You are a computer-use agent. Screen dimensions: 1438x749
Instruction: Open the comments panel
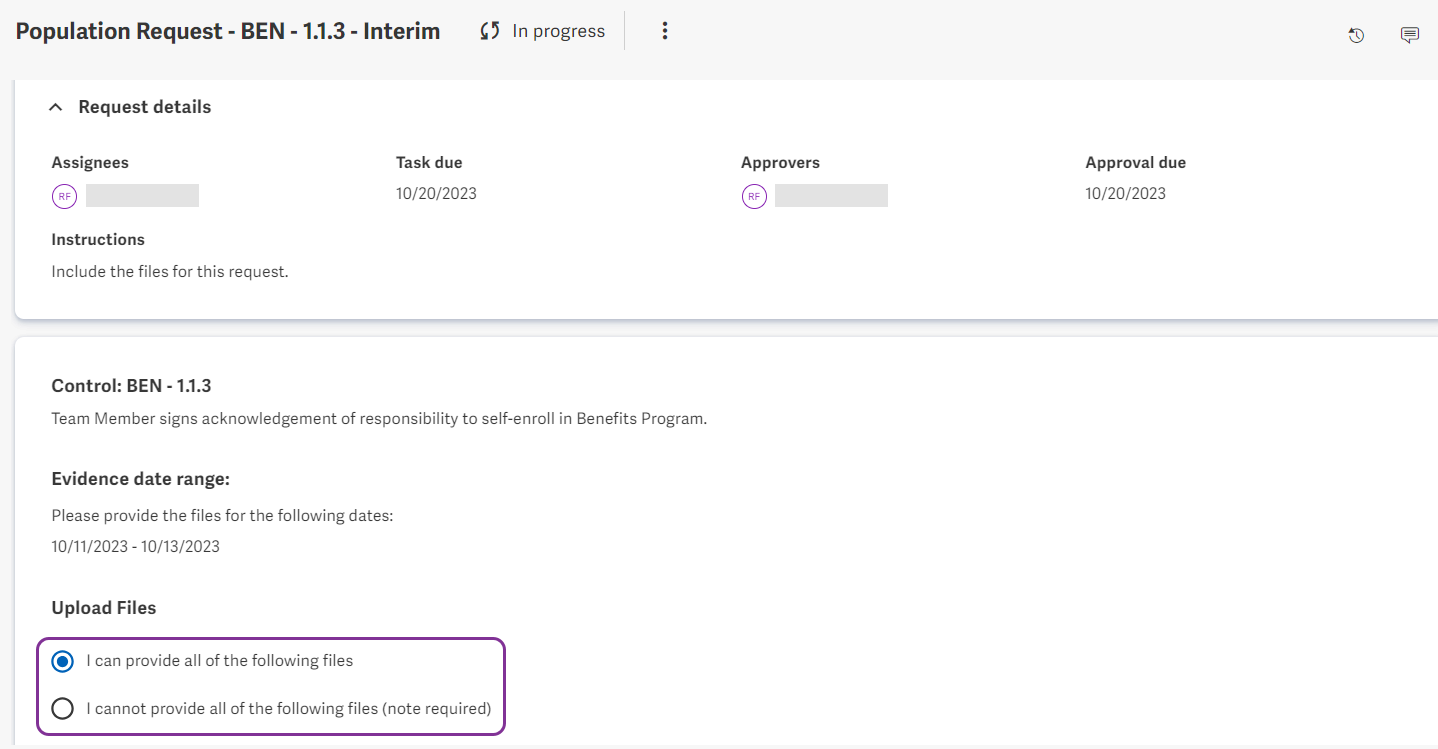tap(1410, 35)
